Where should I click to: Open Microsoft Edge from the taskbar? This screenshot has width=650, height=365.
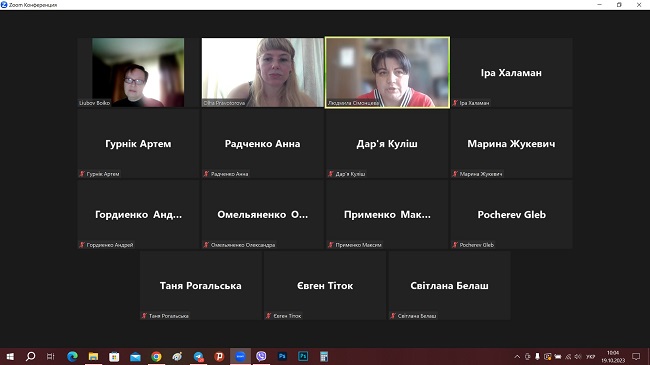(73, 356)
